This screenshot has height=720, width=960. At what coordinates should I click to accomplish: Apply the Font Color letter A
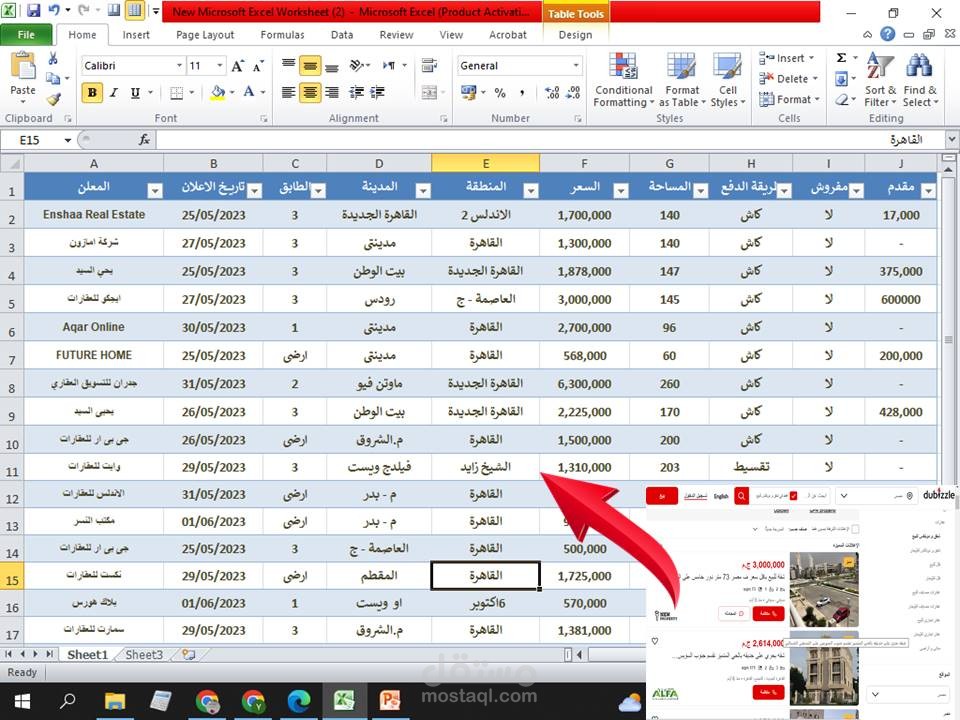(x=249, y=92)
